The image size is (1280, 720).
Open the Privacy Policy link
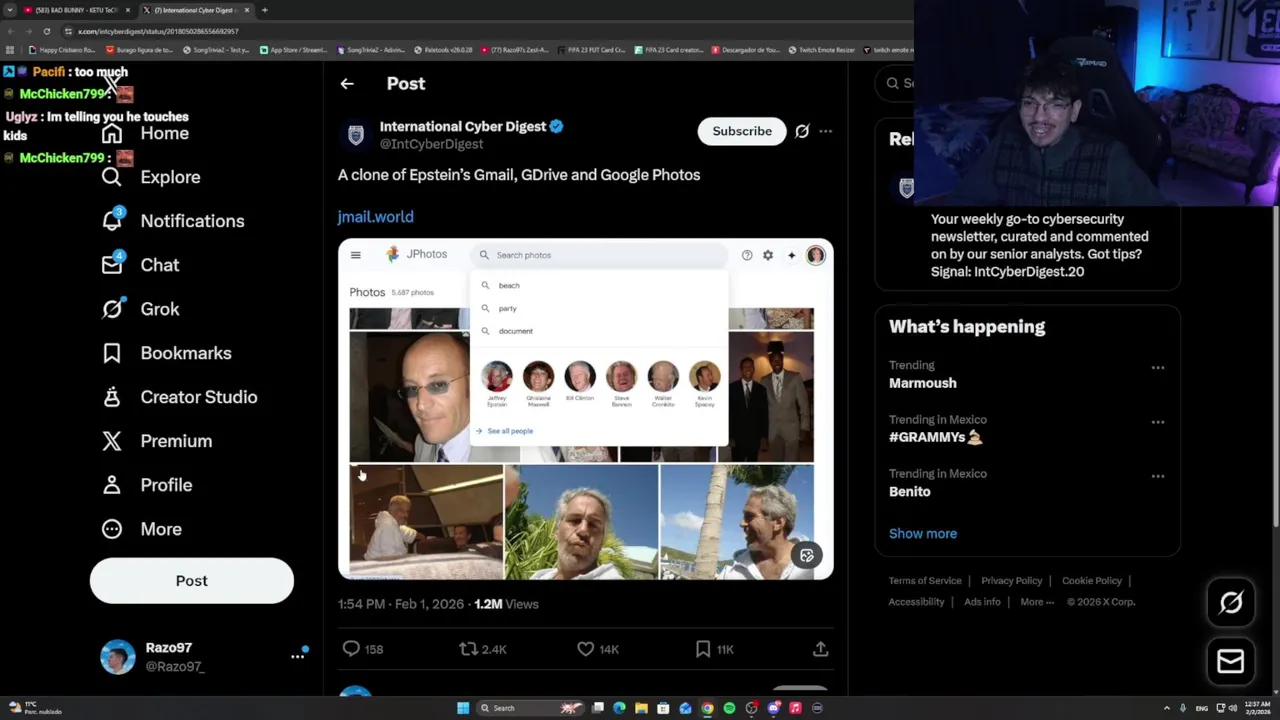pyautogui.click(x=1012, y=581)
